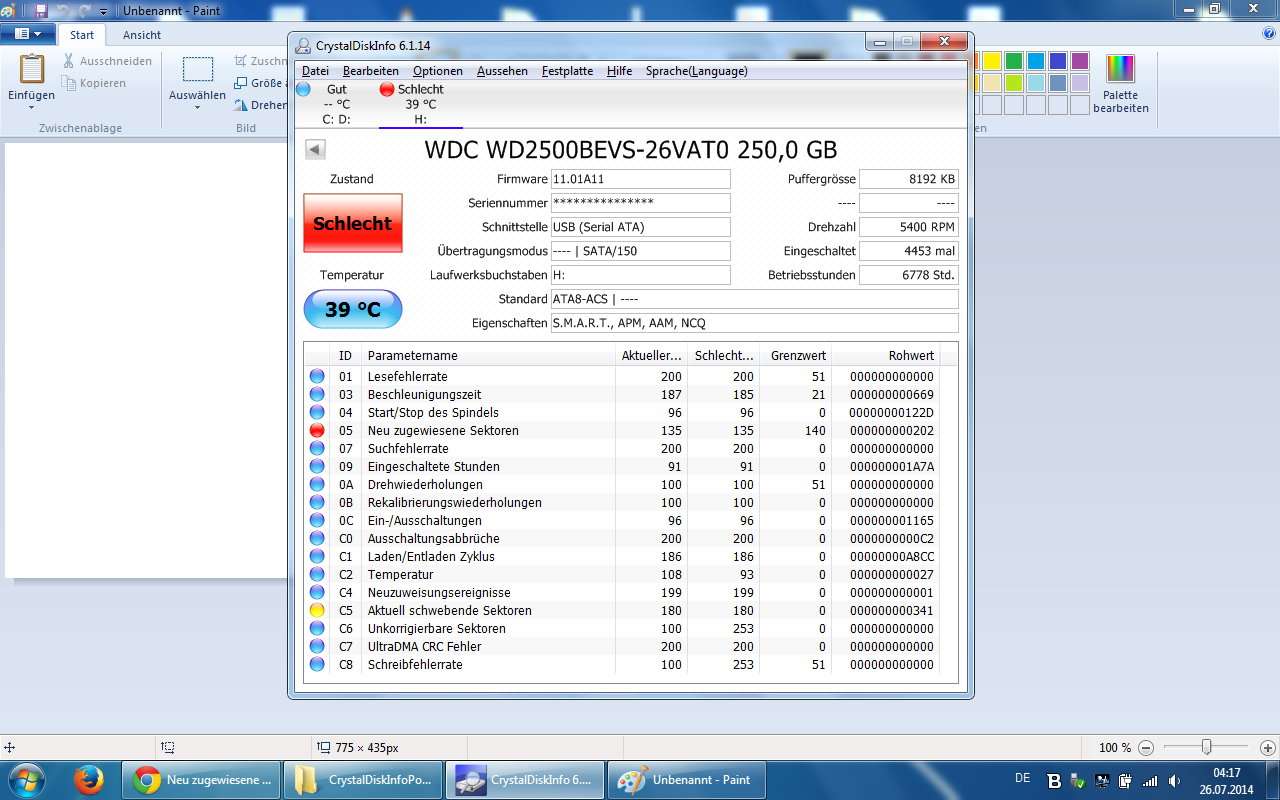The height and width of the screenshot is (800, 1280).
Task: Open the Datei menu in CrystalDiskInfo
Action: click(315, 71)
